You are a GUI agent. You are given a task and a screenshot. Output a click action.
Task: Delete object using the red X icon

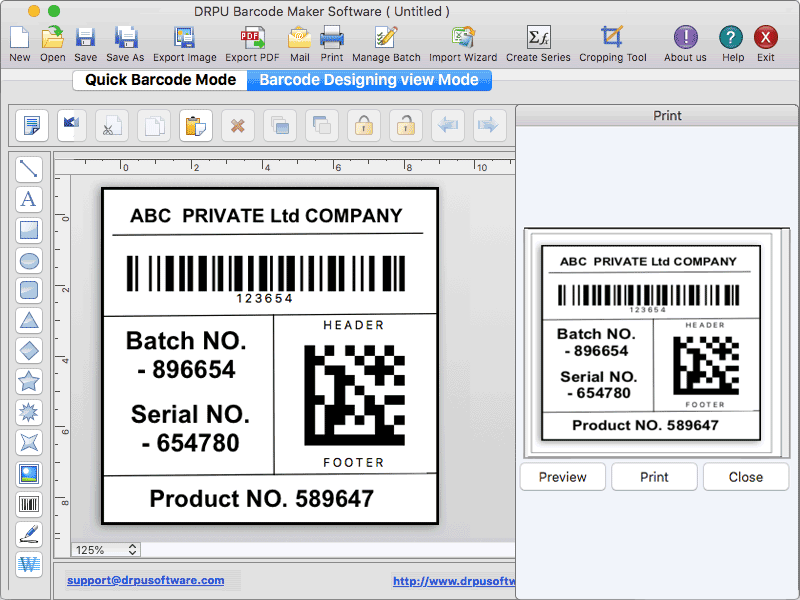[238, 125]
